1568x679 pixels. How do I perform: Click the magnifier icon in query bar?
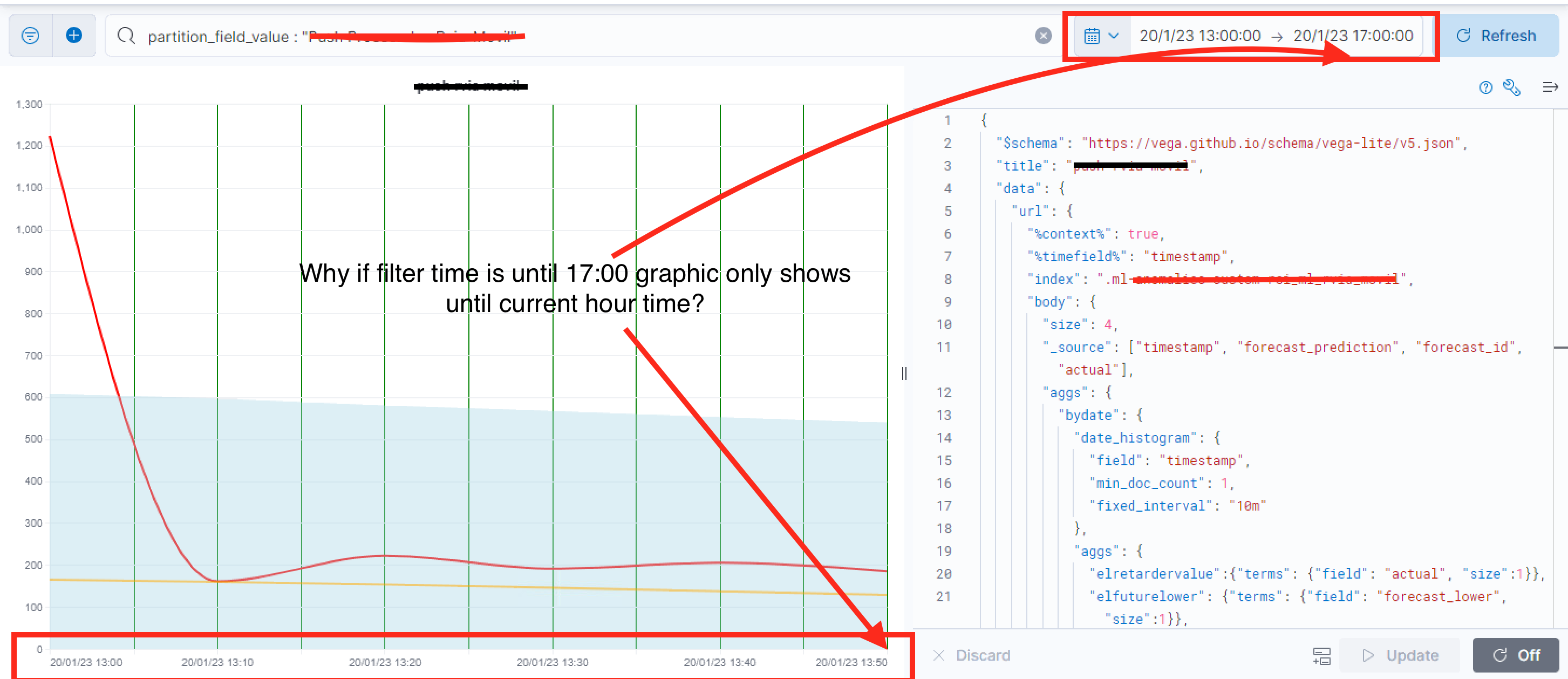click(126, 36)
